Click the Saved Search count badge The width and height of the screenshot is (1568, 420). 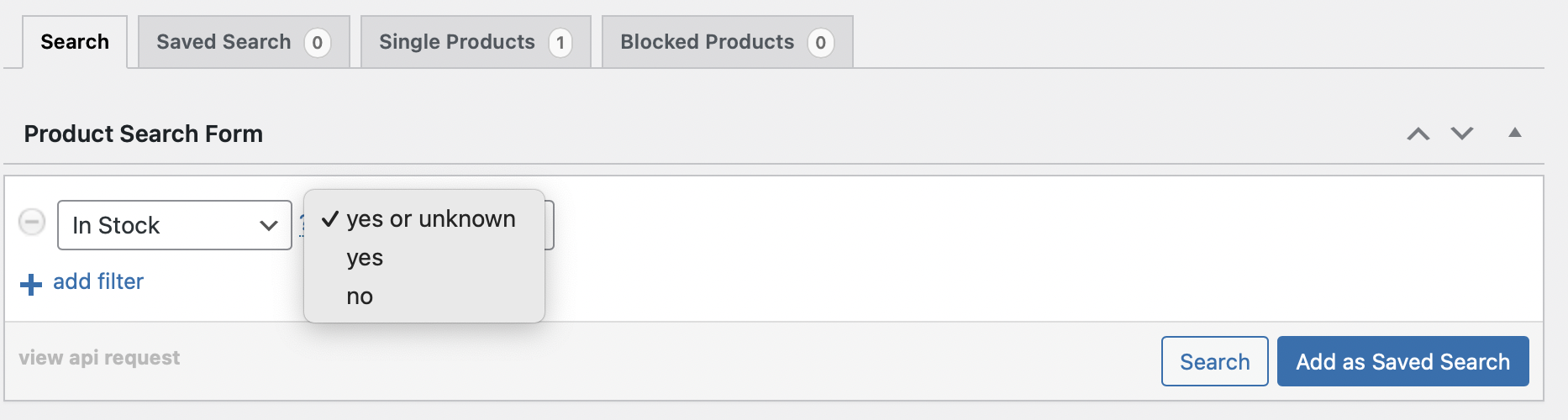click(317, 43)
